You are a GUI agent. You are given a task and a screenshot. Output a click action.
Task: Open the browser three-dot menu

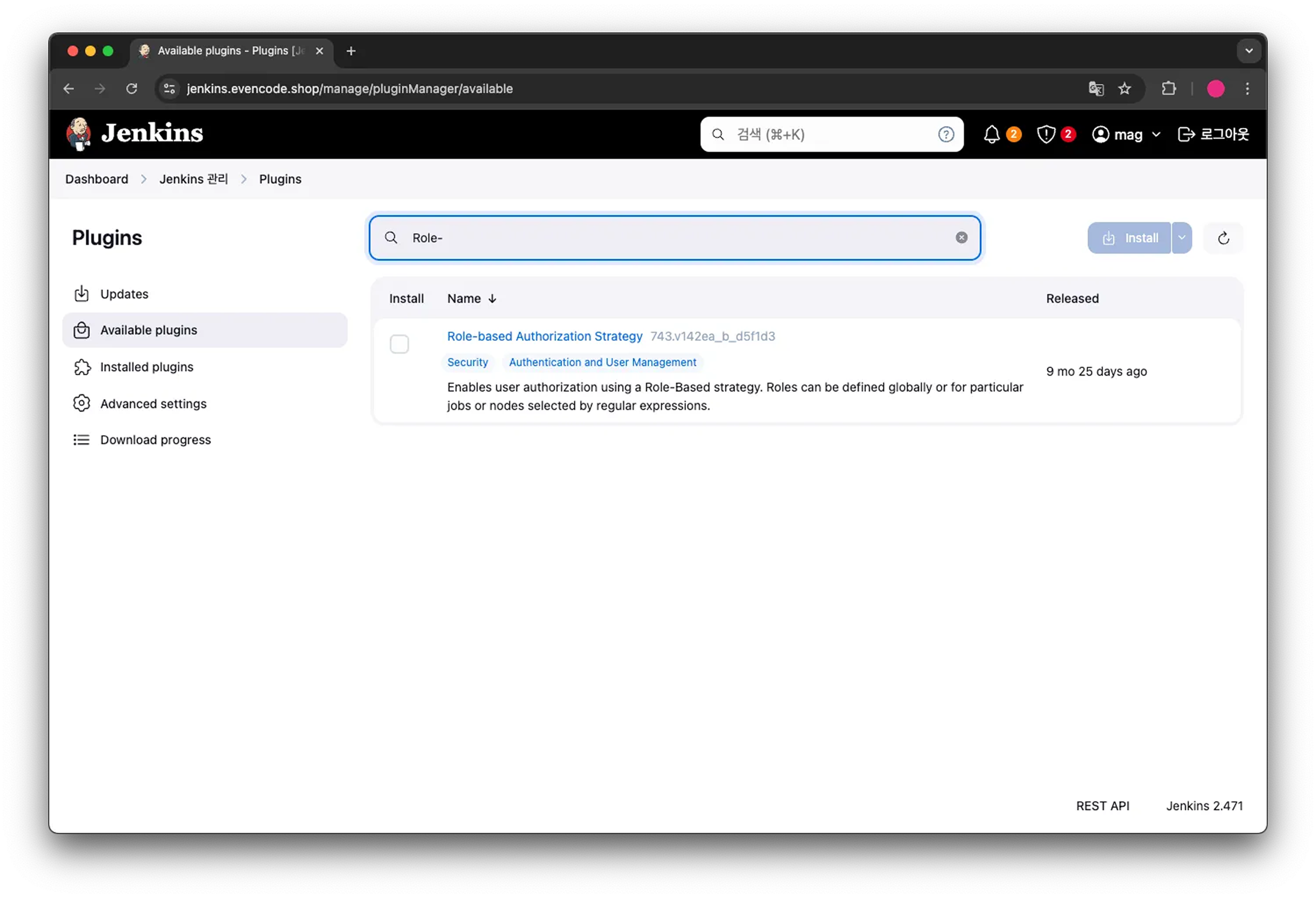(x=1247, y=89)
